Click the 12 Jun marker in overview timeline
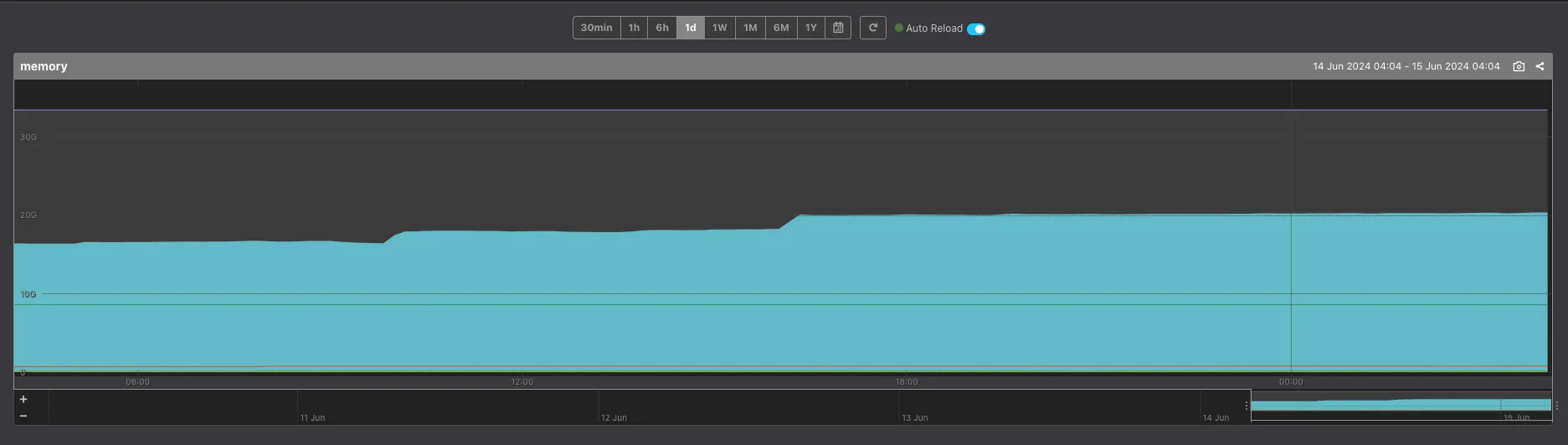The height and width of the screenshot is (445, 1568). click(x=614, y=417)
